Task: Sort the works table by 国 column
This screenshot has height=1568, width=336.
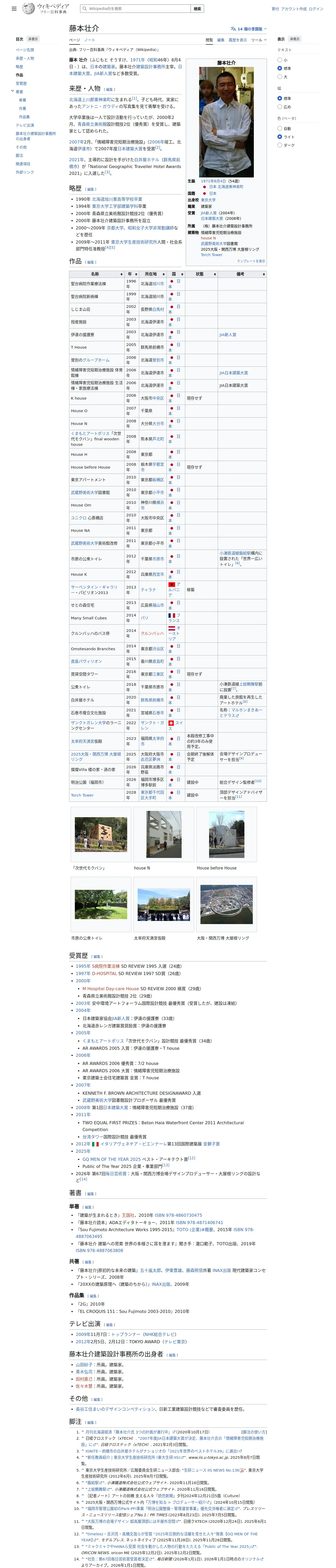Action: [175, 274]
